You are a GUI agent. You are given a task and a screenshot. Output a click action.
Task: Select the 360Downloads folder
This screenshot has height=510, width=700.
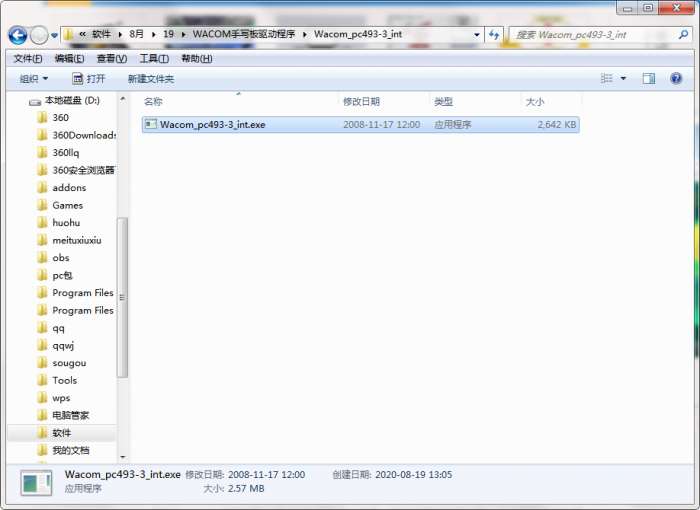pos(84,135)
